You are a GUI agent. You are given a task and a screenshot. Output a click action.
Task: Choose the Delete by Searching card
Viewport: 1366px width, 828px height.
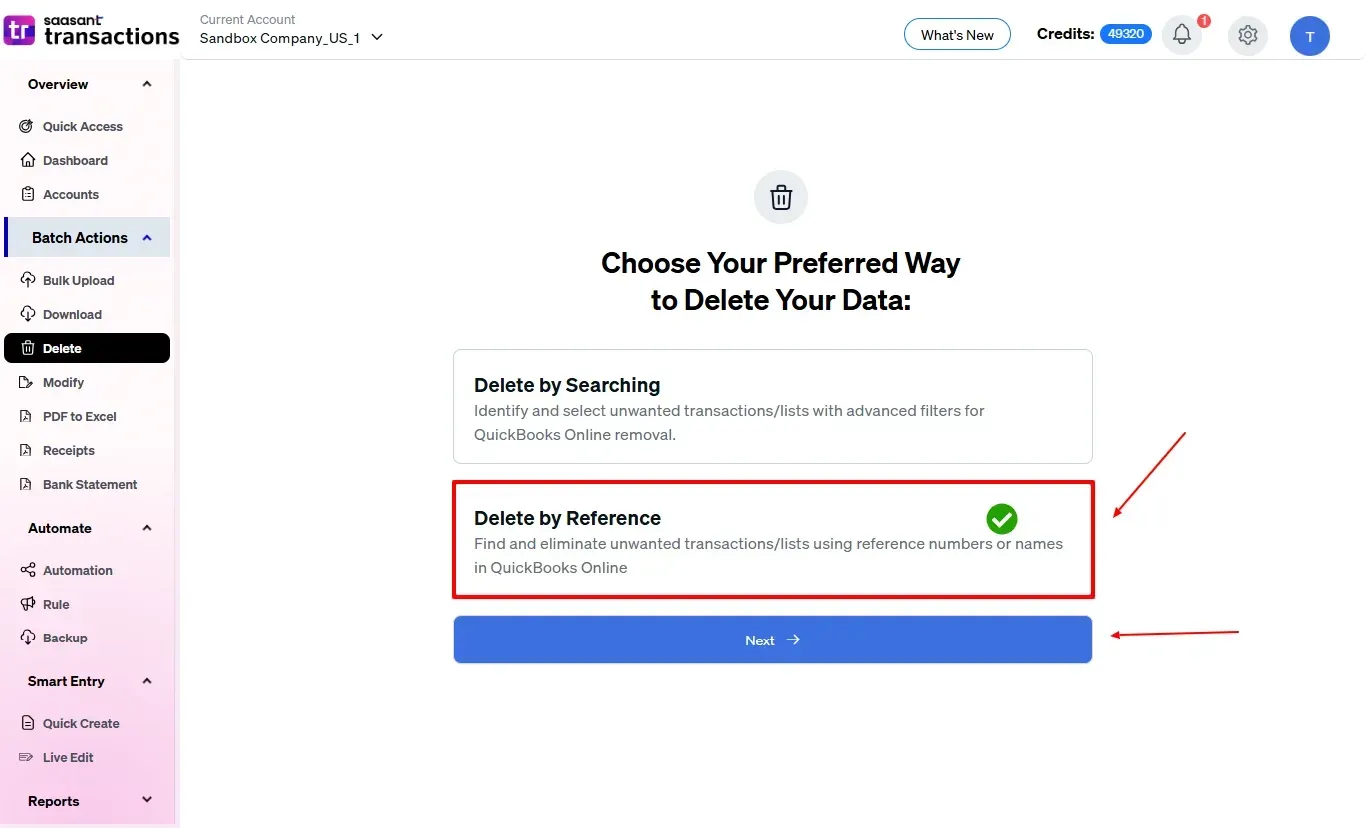coord(773,406)
